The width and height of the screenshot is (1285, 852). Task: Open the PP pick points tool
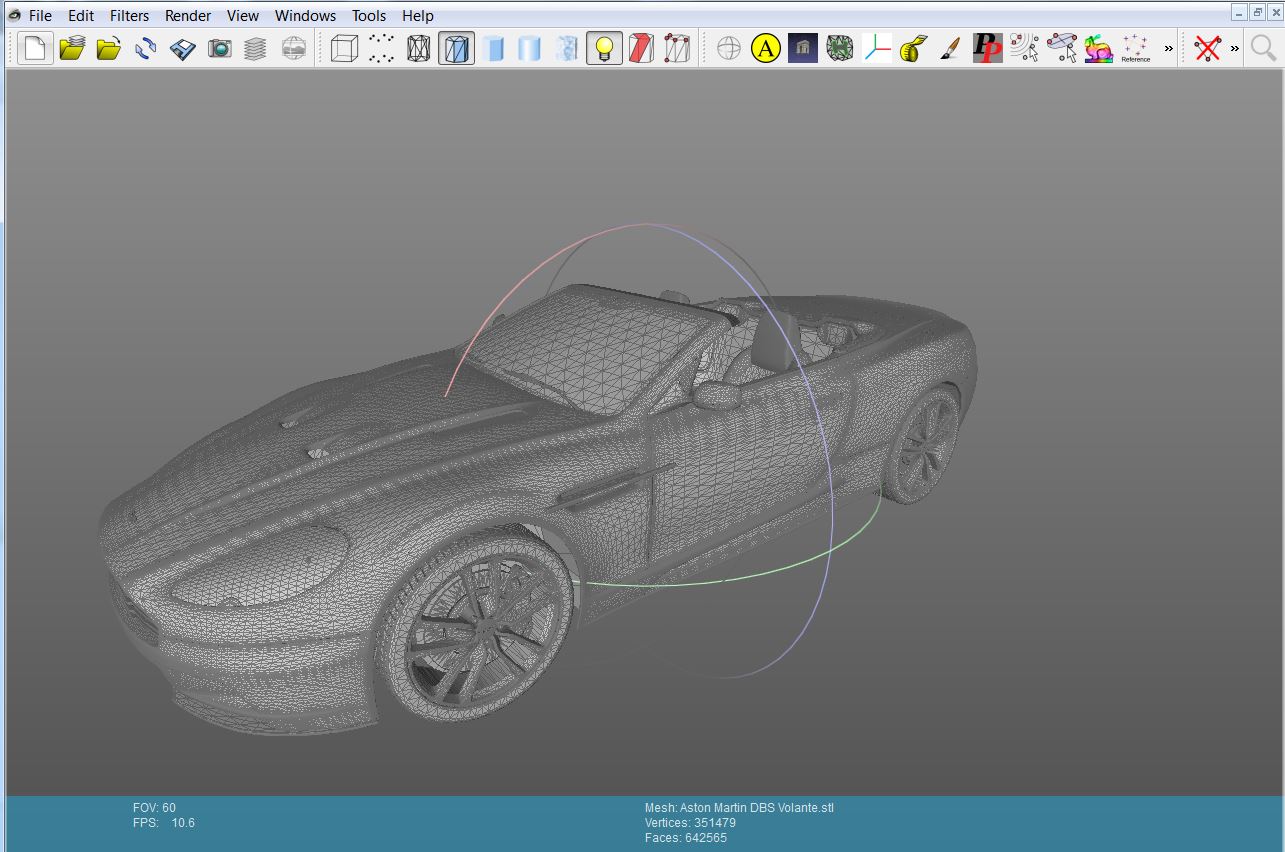click(988, 48)
